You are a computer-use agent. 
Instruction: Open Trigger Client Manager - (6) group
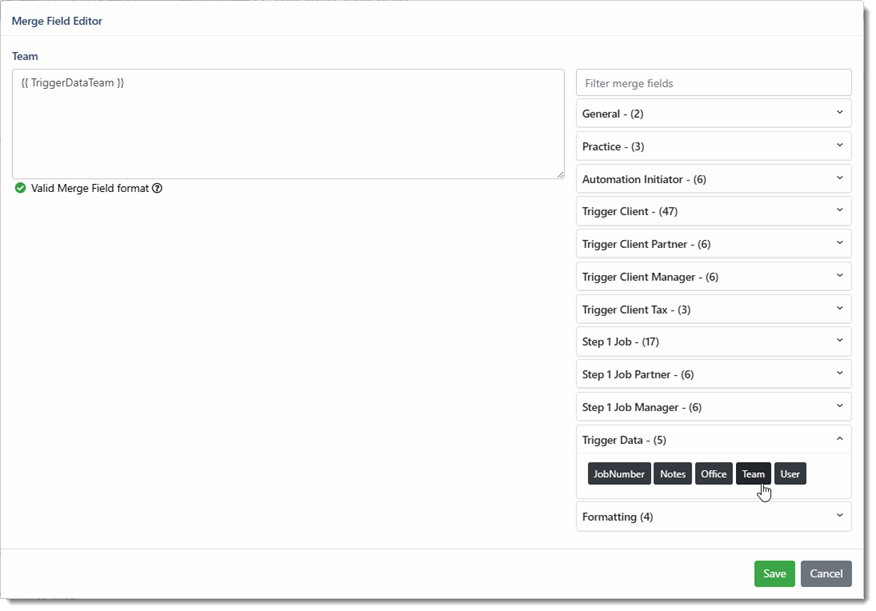(x=713, y=277)
